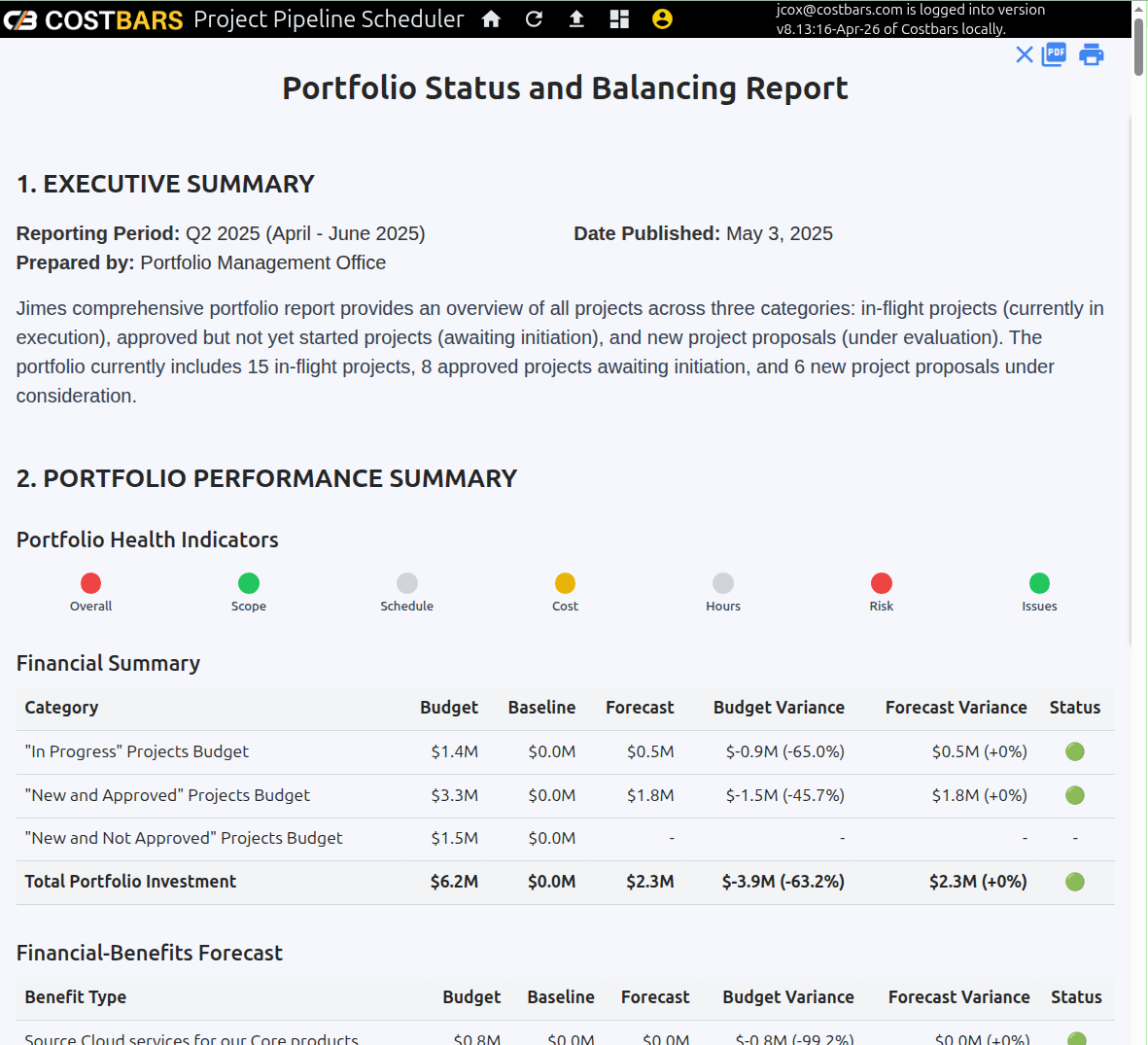Click status dot for New and Approved row
Image resolution: width=1148 pixels, height=1045 pixels.
1075,795
